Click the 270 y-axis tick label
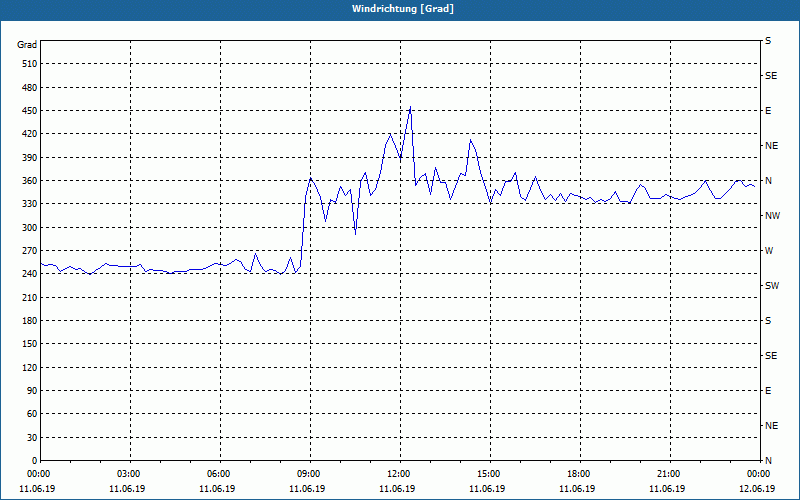This screenshot has width=800, height=500. (30, 251)
